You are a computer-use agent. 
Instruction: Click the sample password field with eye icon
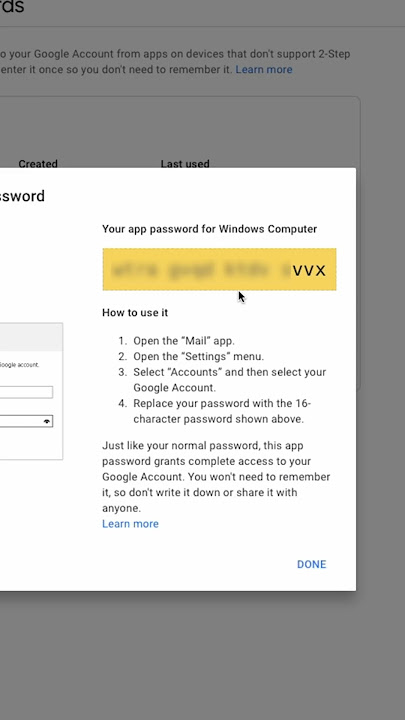coord(26,421)
